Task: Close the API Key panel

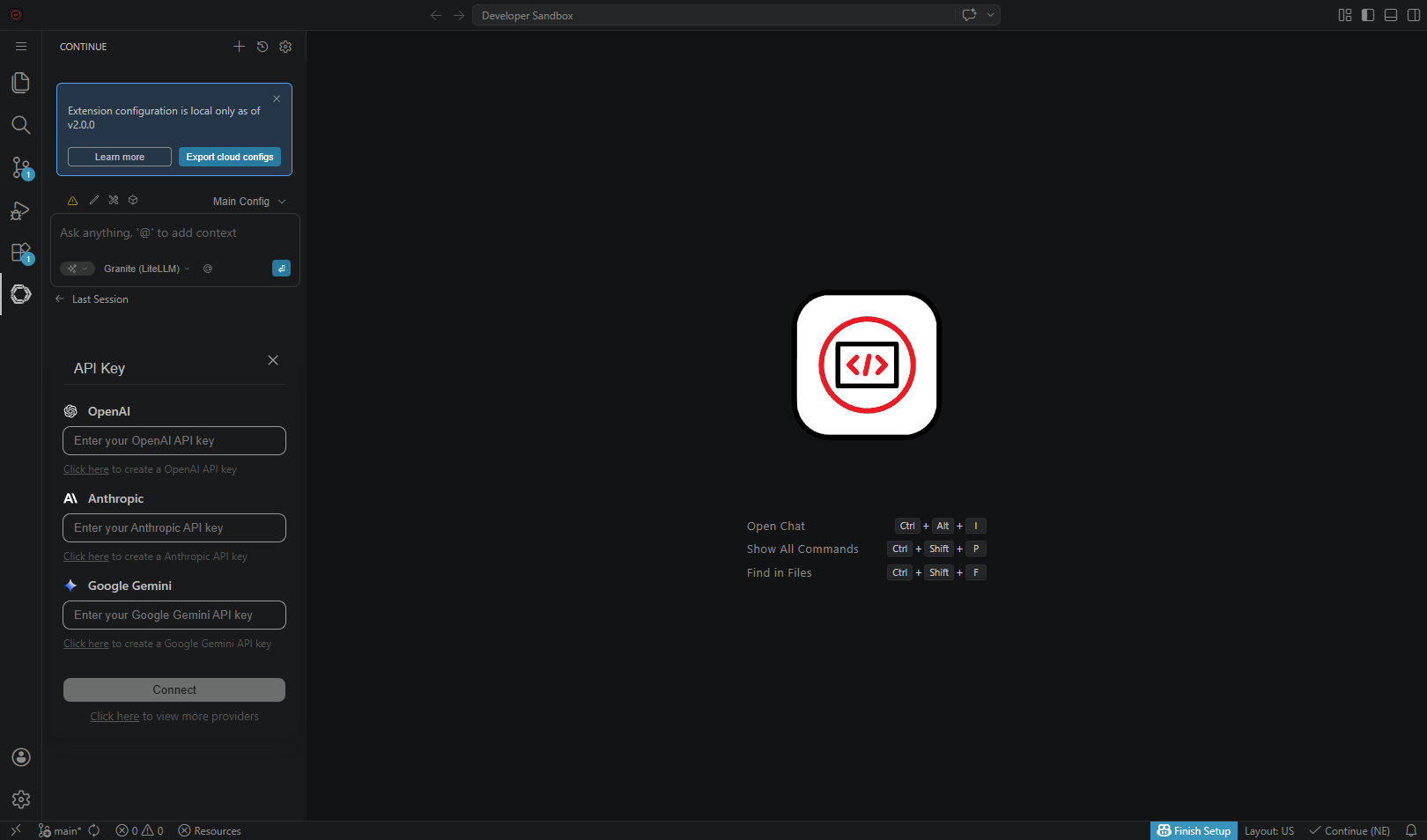Action: pos(273,360)
